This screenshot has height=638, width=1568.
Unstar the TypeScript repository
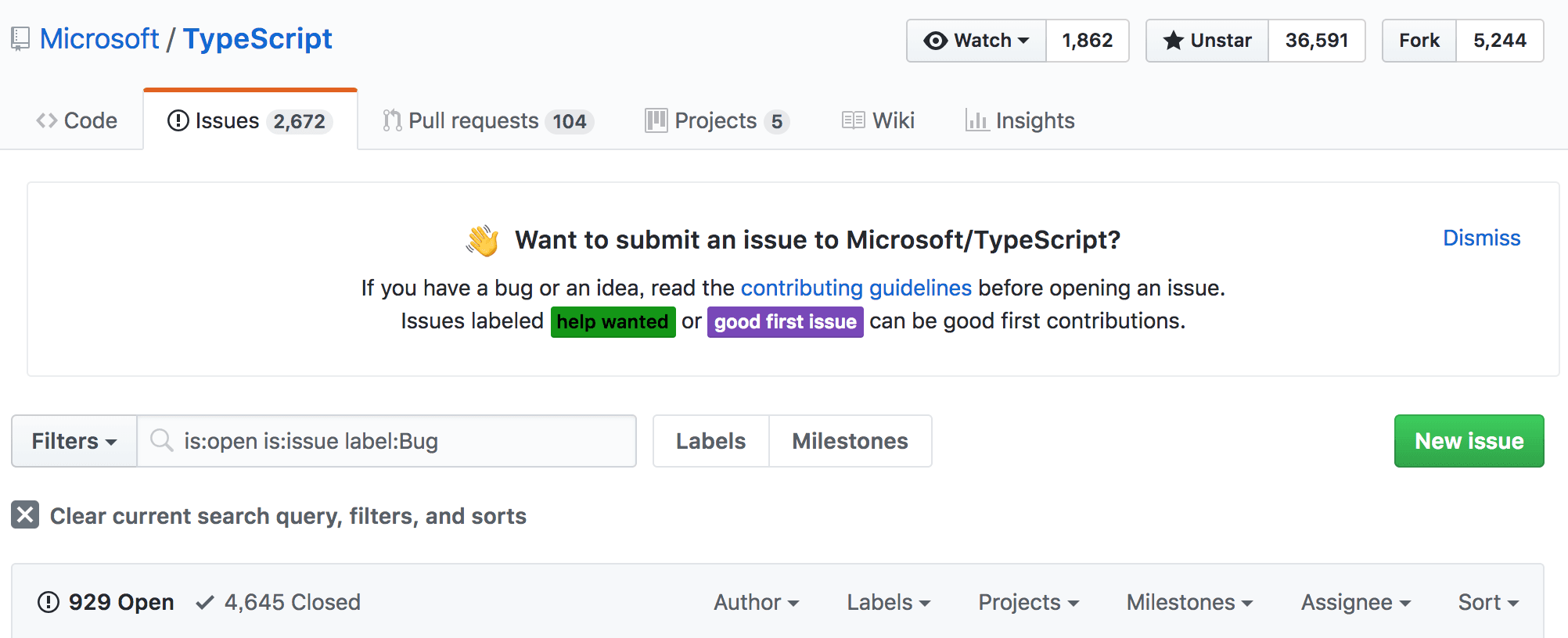point(1207,41)
